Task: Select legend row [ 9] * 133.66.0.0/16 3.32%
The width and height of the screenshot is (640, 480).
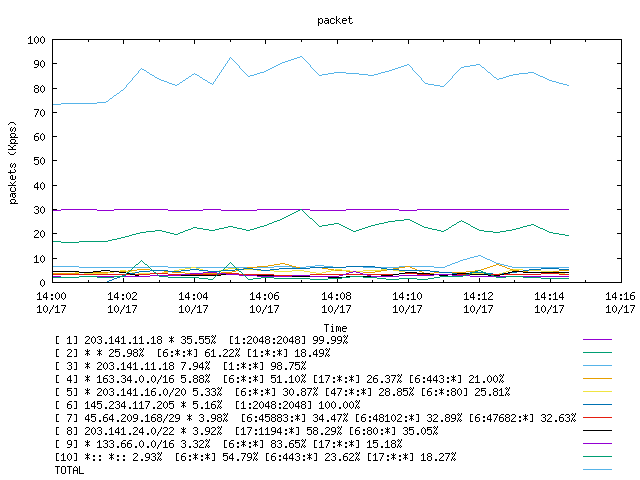Action: 229,444
